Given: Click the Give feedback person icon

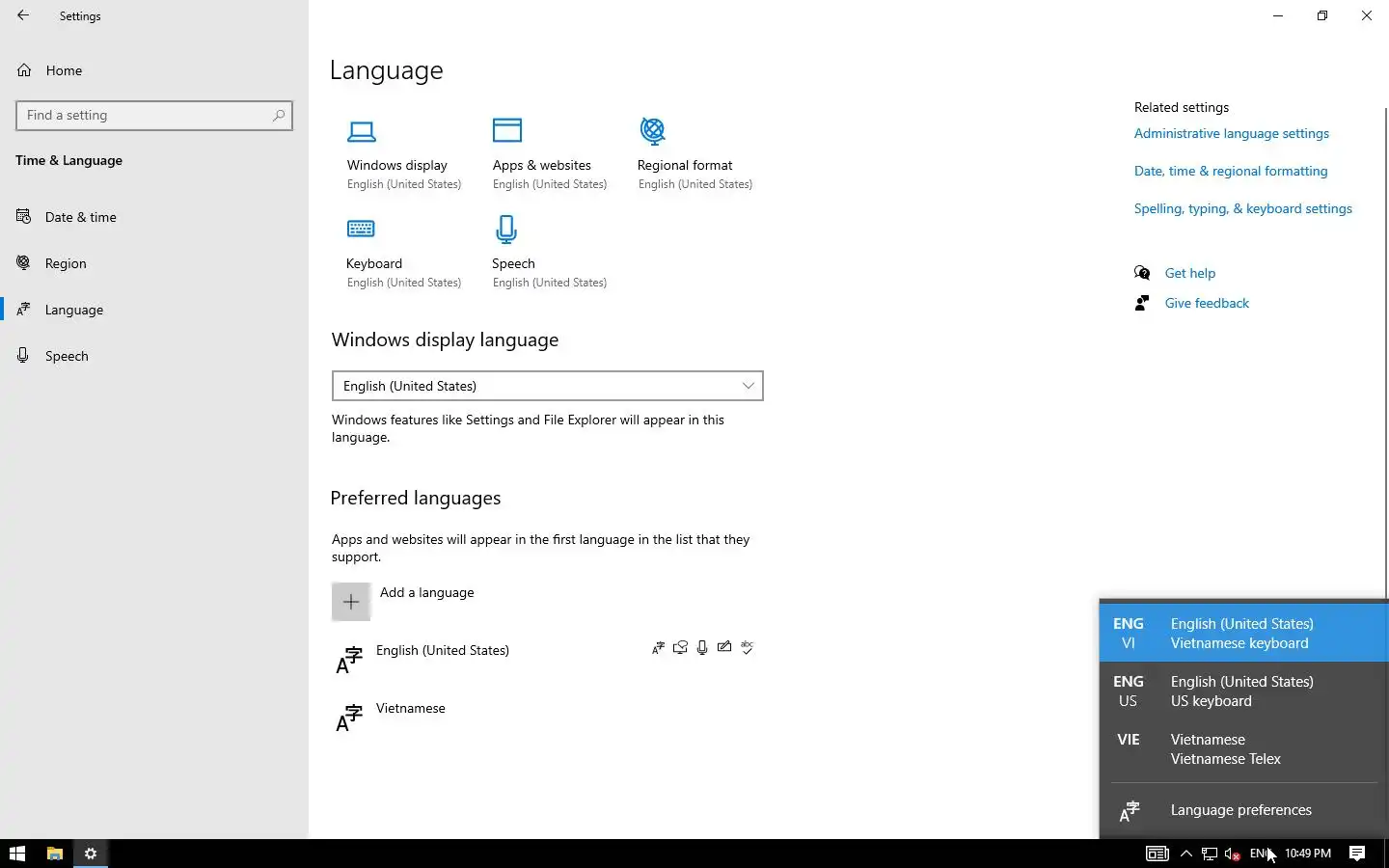Looking at the screenshot, I should (1142, 303).
